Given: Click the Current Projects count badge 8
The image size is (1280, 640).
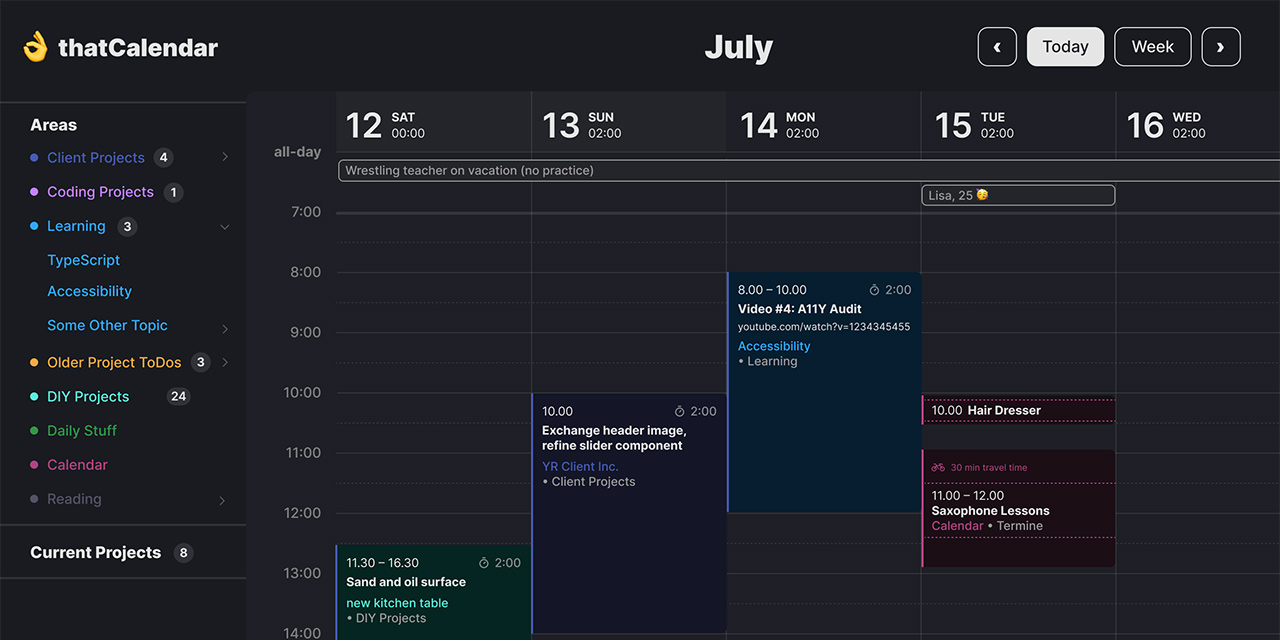Looking at the screenshot, I should (x=183, y=552).
